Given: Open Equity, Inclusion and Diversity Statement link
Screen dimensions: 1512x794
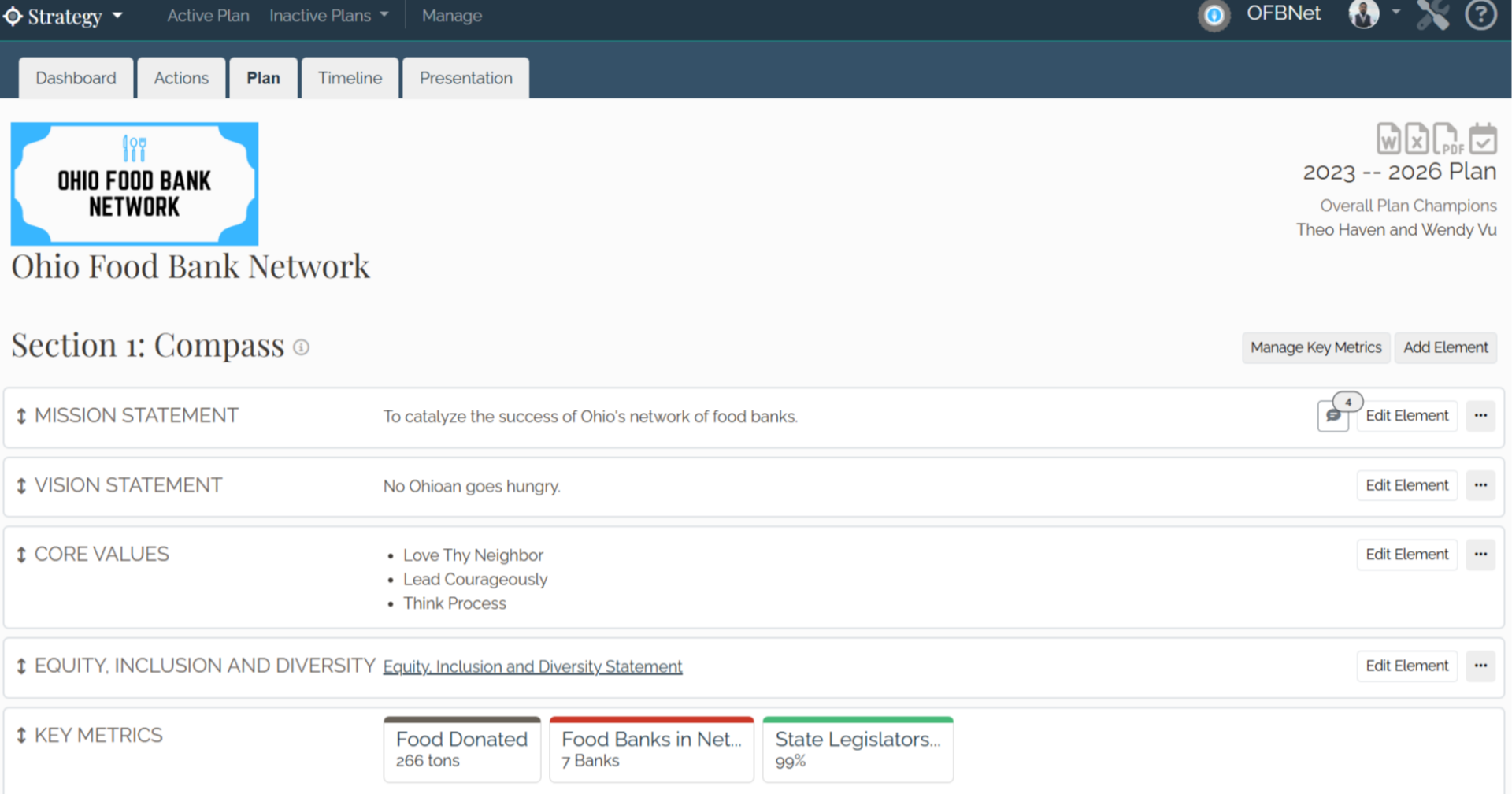Looking at the screenshot, I should click(x=532, y=666).
